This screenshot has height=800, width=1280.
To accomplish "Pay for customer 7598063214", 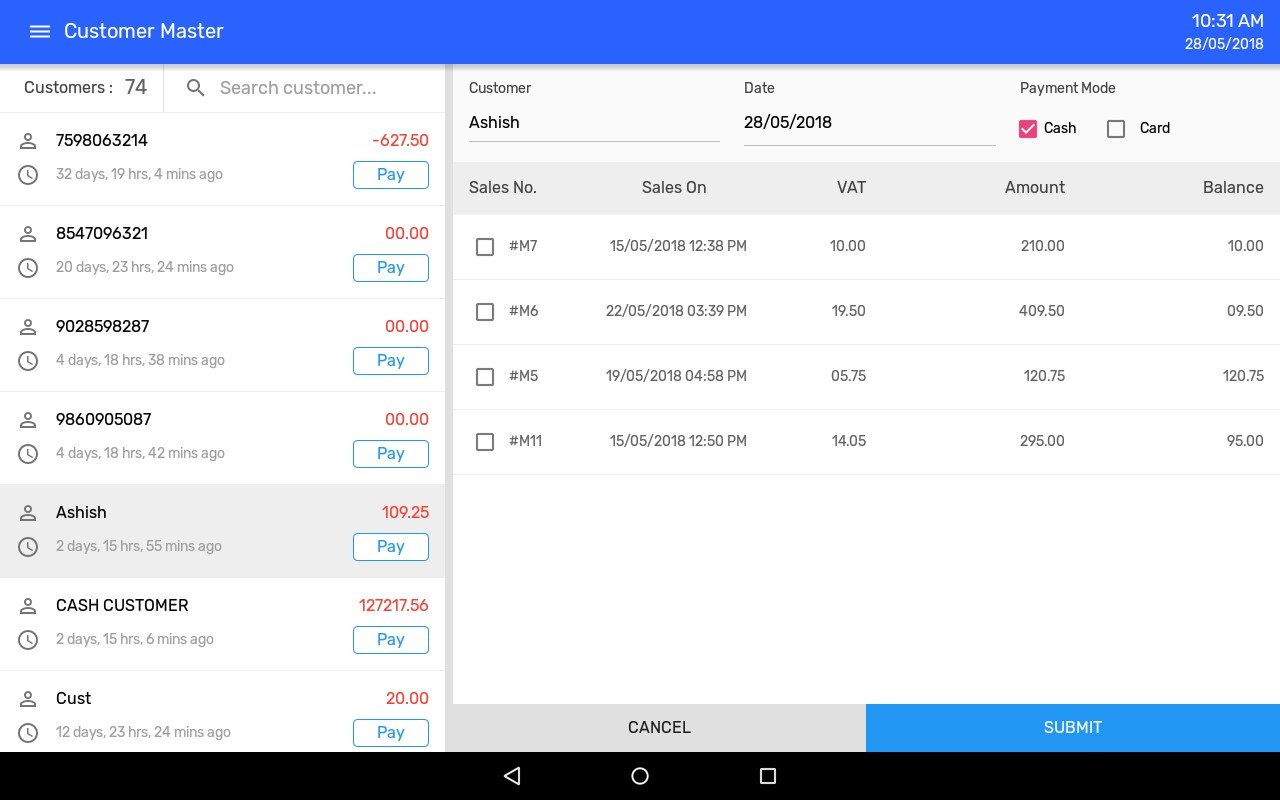I will click(391, 175).
